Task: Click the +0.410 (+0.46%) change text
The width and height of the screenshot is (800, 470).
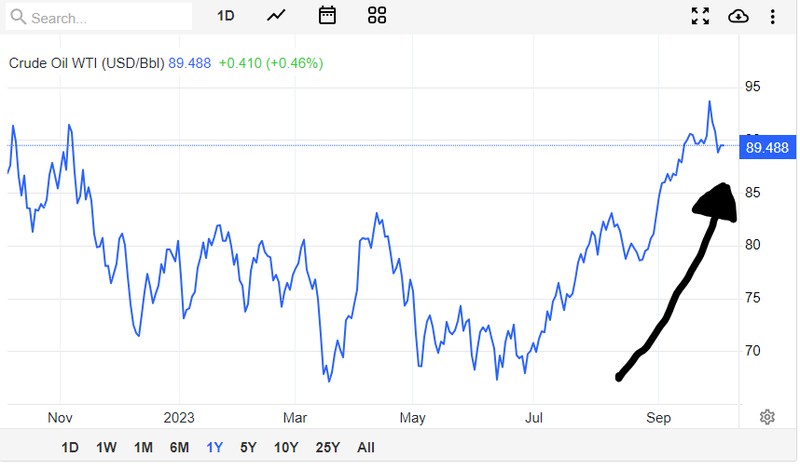Action: coord(271,64)
